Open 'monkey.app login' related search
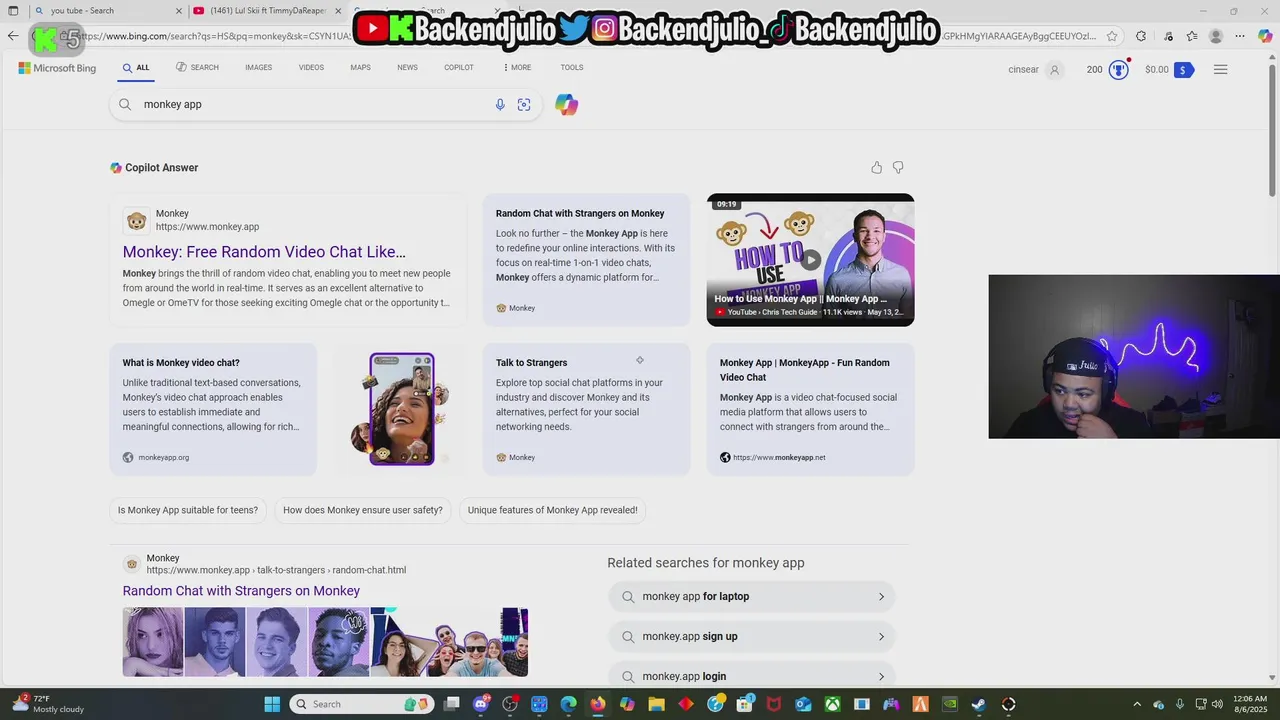Screen dimensions: 1280x720 (752, 677)
